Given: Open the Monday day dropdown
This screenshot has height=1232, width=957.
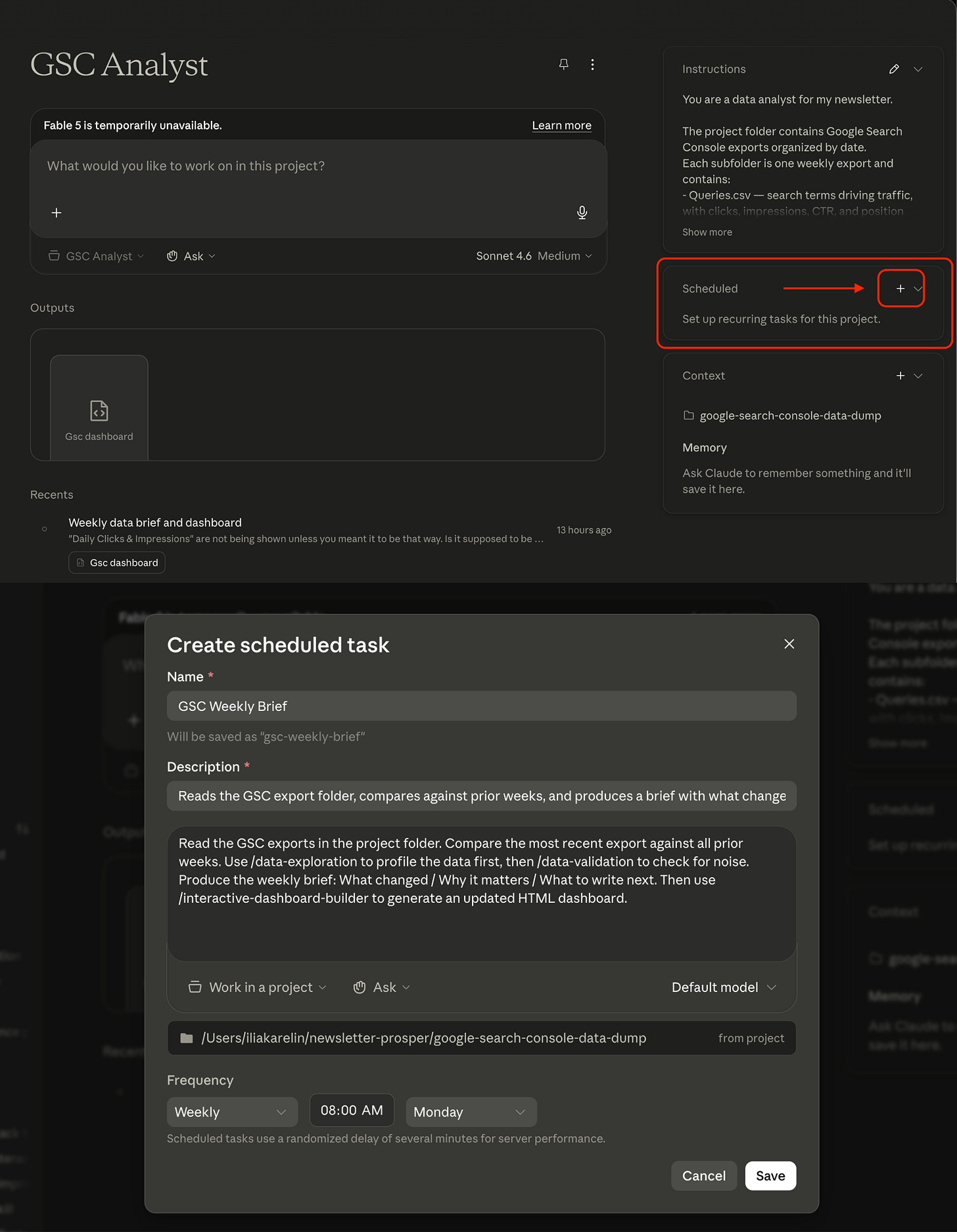Looking at the screenshot, I should coord(471,1112).
